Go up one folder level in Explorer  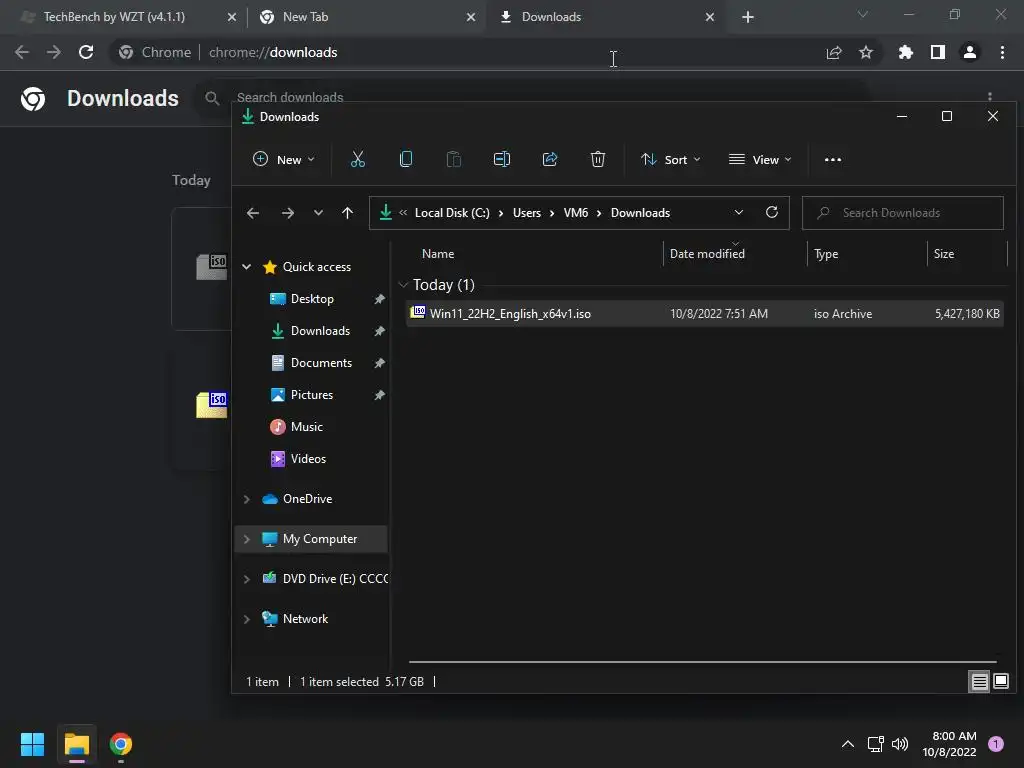coord(347,213)
